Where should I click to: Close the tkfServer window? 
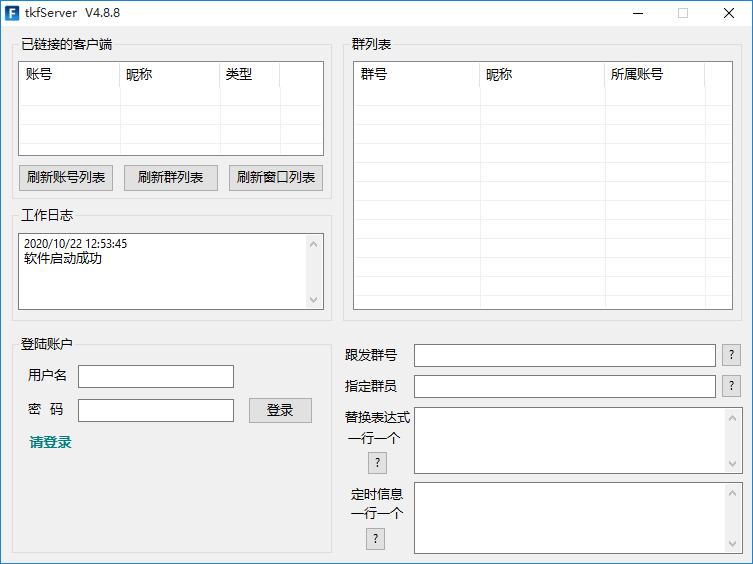tap(729, 13)
